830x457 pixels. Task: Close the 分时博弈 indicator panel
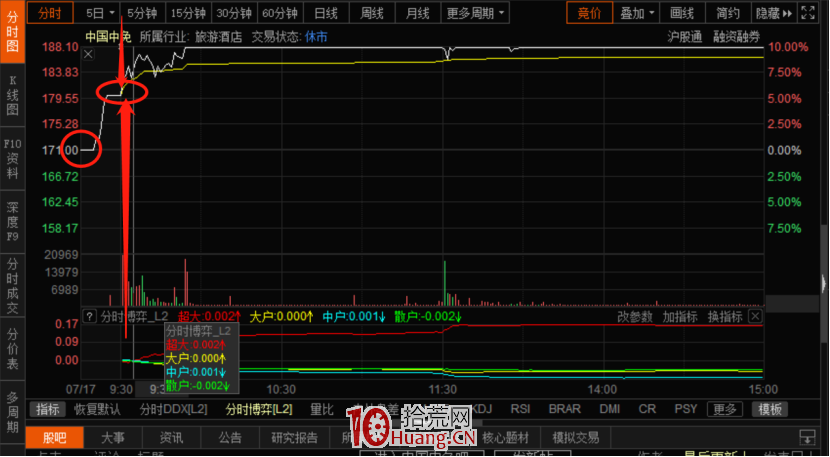[755, 316]
